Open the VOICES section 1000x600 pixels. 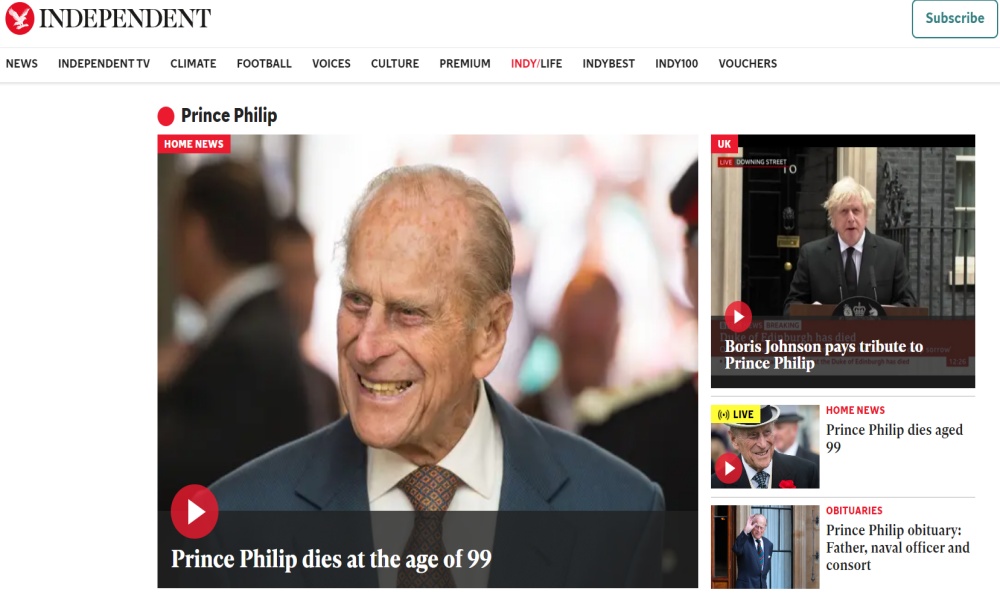[x=331, y=64]
